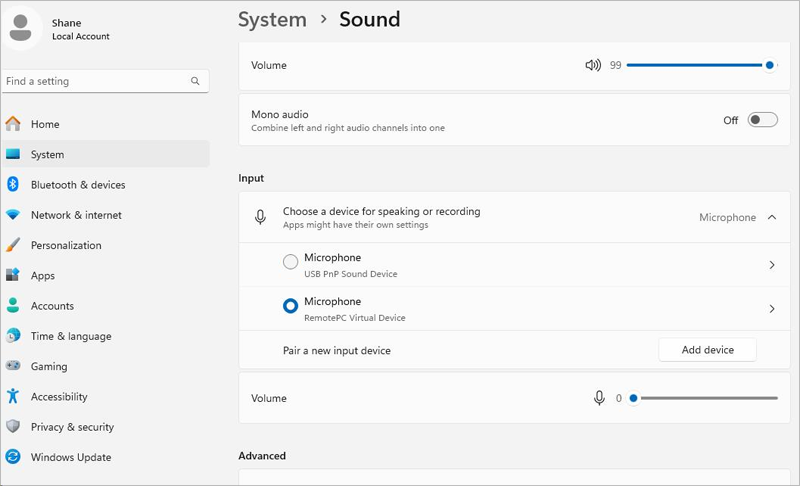Open the Accessibility settings section
The width and height of the screenshot is (800, 486).
coord(59,397)
